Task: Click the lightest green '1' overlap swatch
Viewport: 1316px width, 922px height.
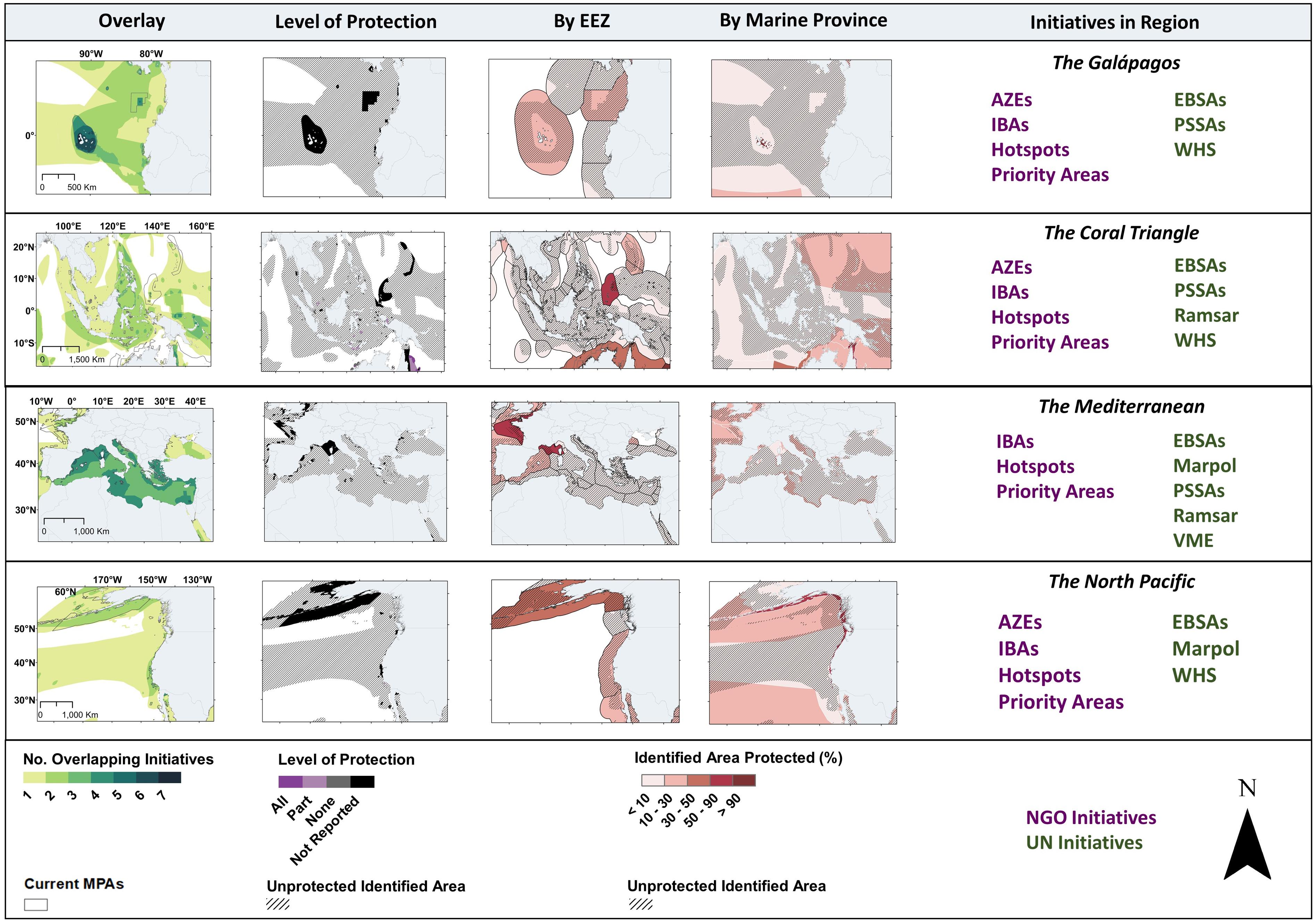Action: [34, 778]
